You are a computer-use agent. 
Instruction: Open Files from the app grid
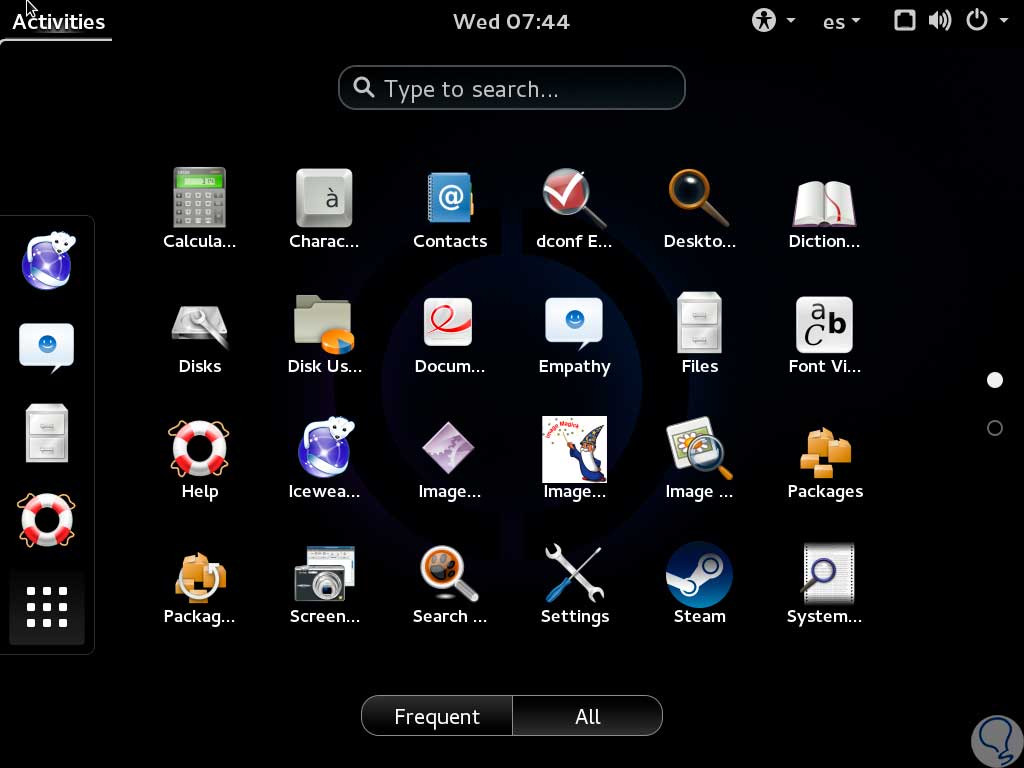click(699, 333)
